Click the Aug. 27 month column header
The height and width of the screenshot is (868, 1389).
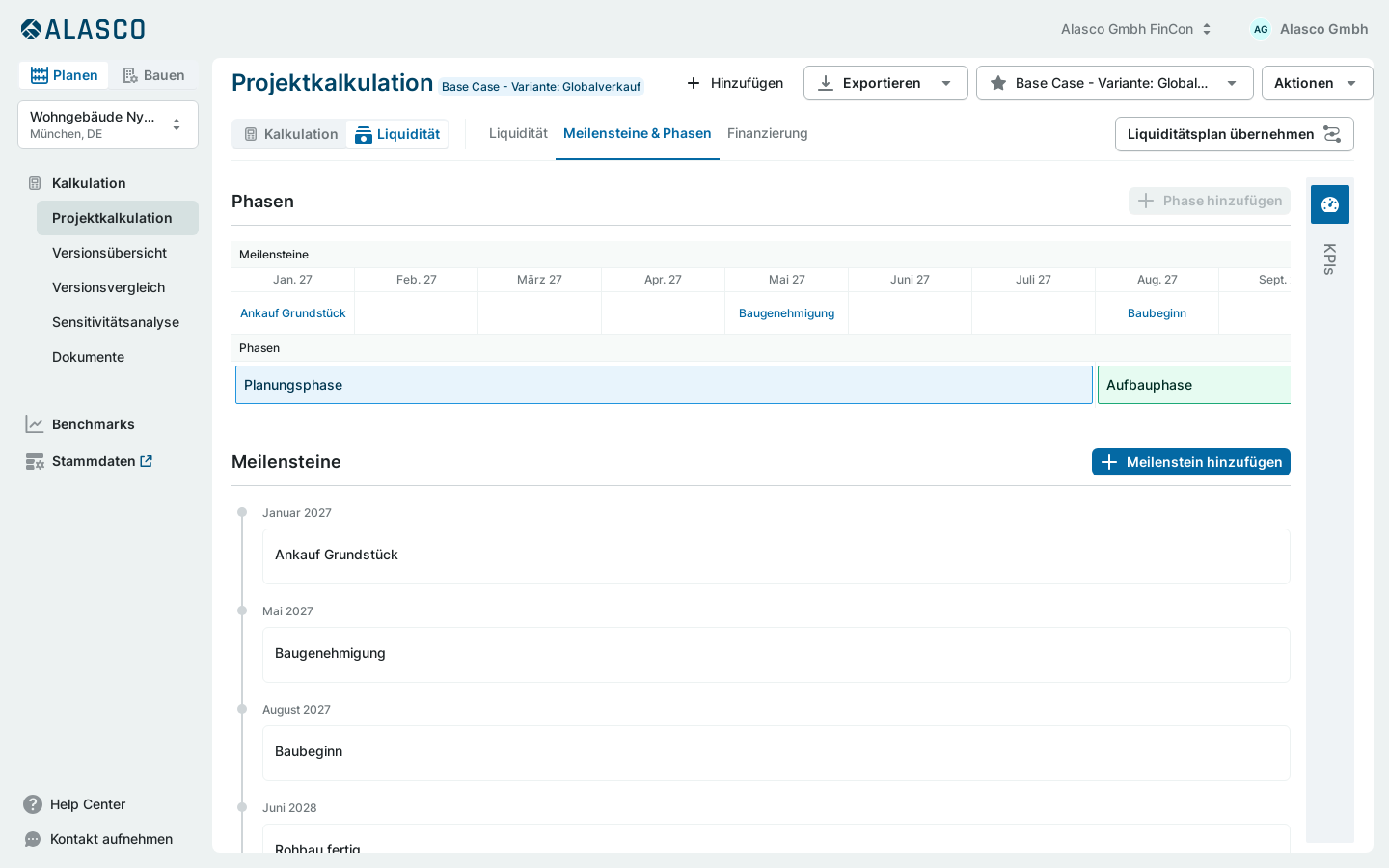1157,280
